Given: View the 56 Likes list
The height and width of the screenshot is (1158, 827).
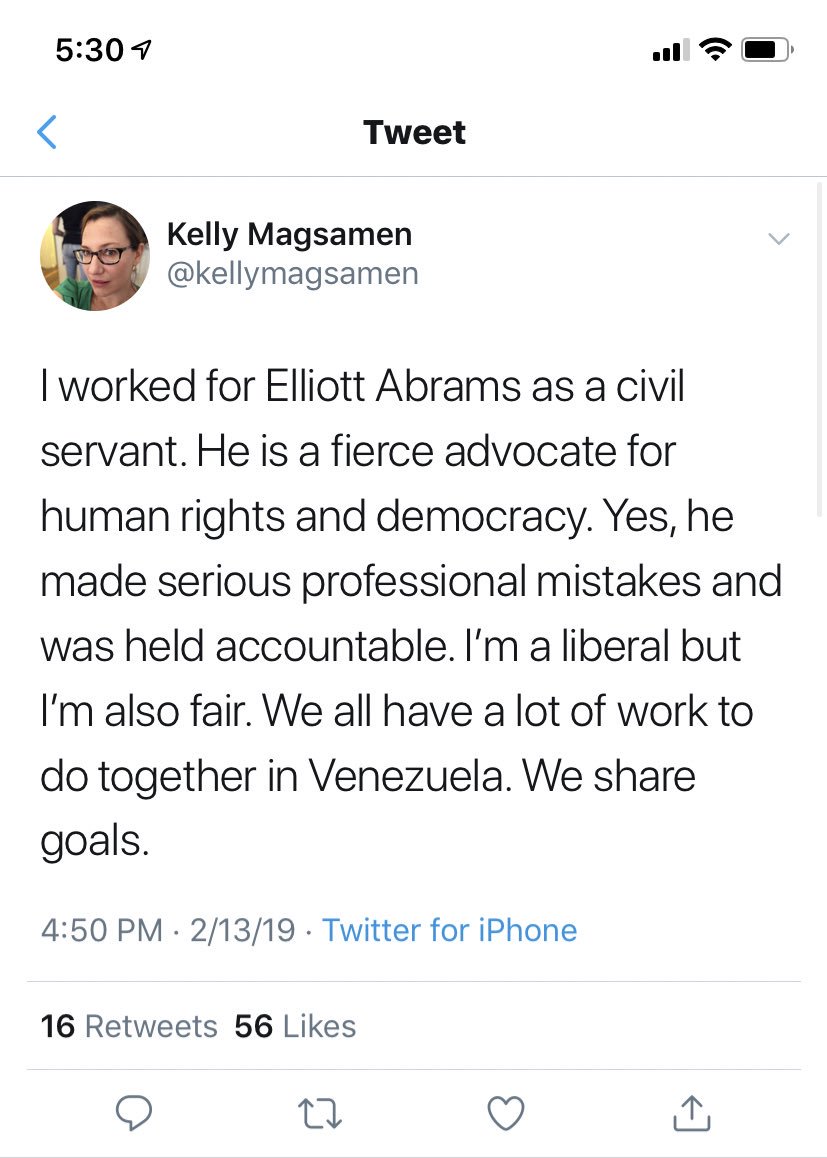Looking at the screenshot, I should coord(295,1026).
